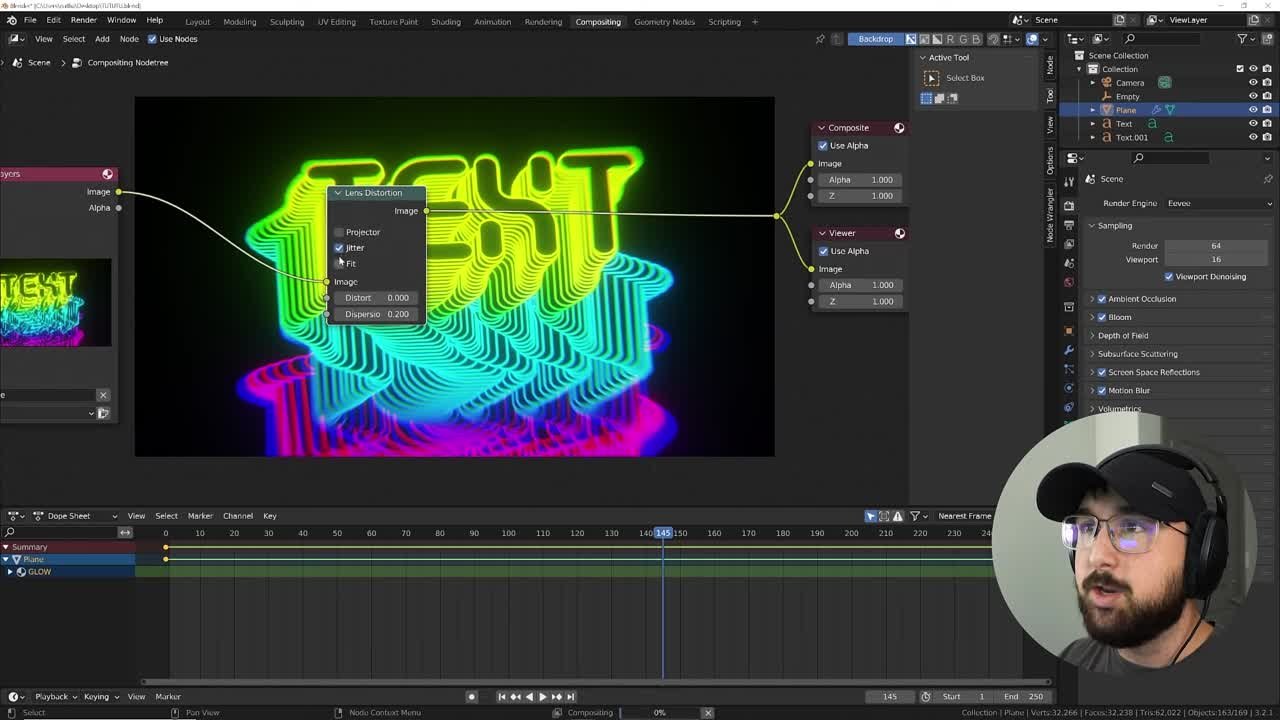This screenshot has width=1280, height=720.
Task: Click the Backdrop button in the header
Action: 874,39
